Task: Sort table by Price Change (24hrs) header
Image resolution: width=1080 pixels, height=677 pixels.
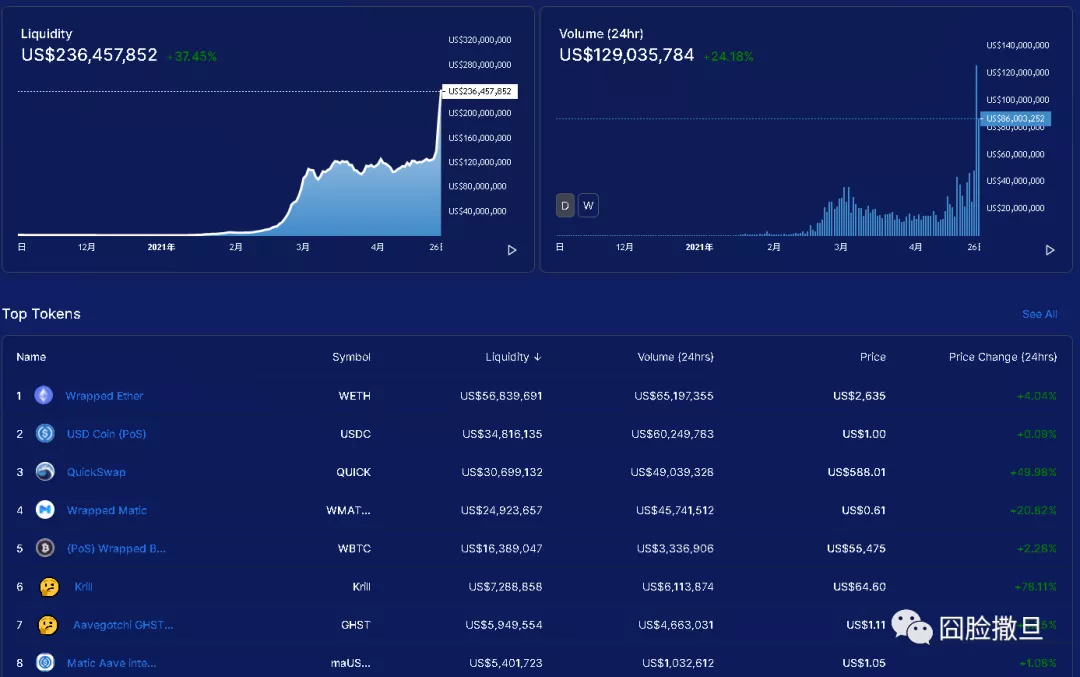Action: tap(1002, 357)
